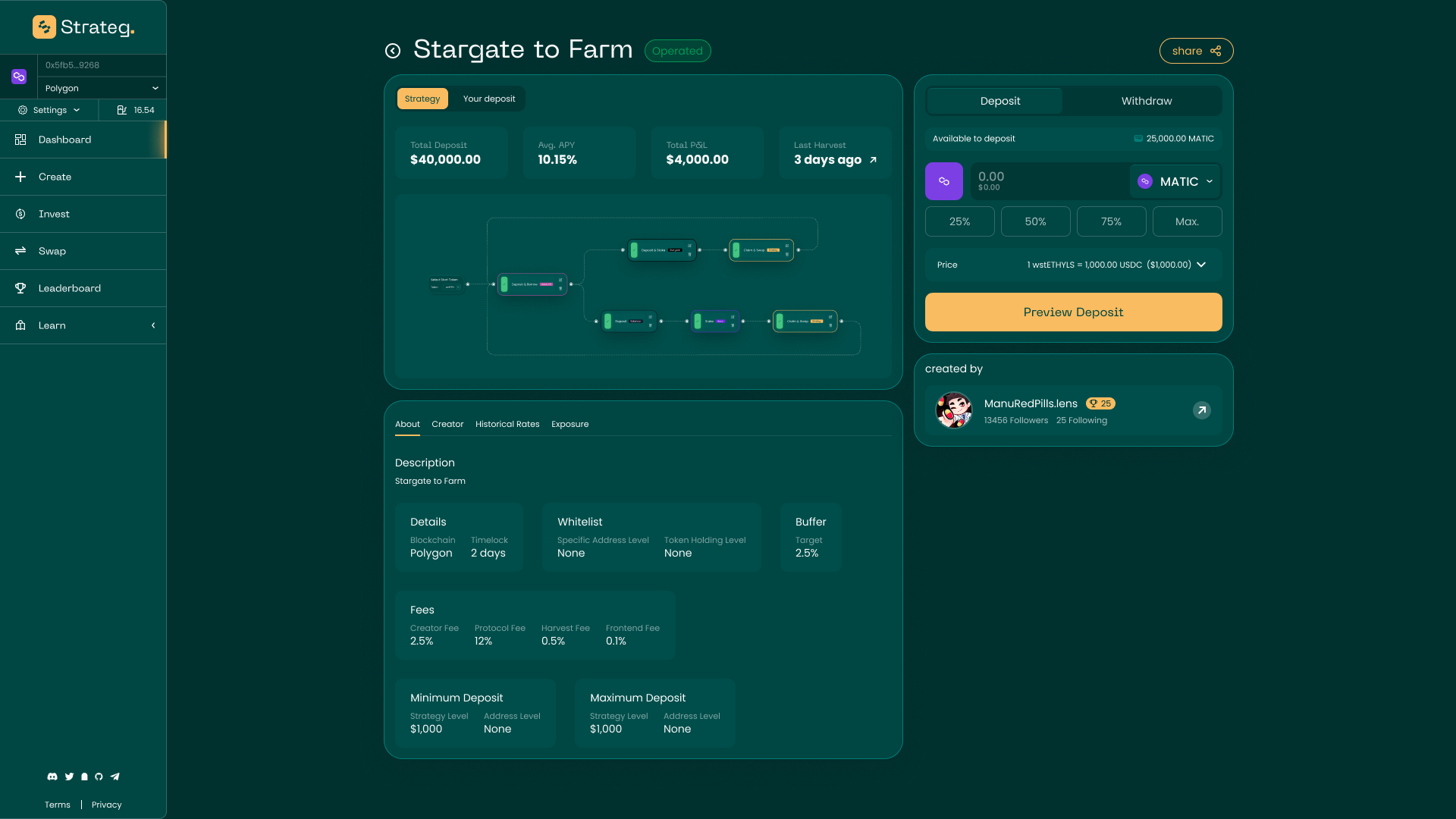Click the Operated status badge
Viewport: 1456px width, 819px height.
(x=677, y=51)
